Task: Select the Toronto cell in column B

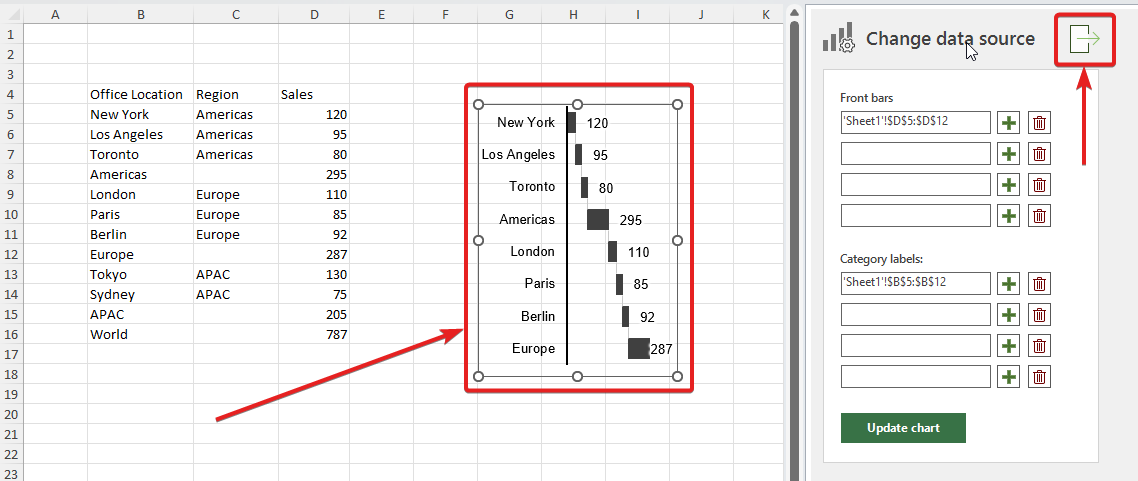Action: click(140, 155)
